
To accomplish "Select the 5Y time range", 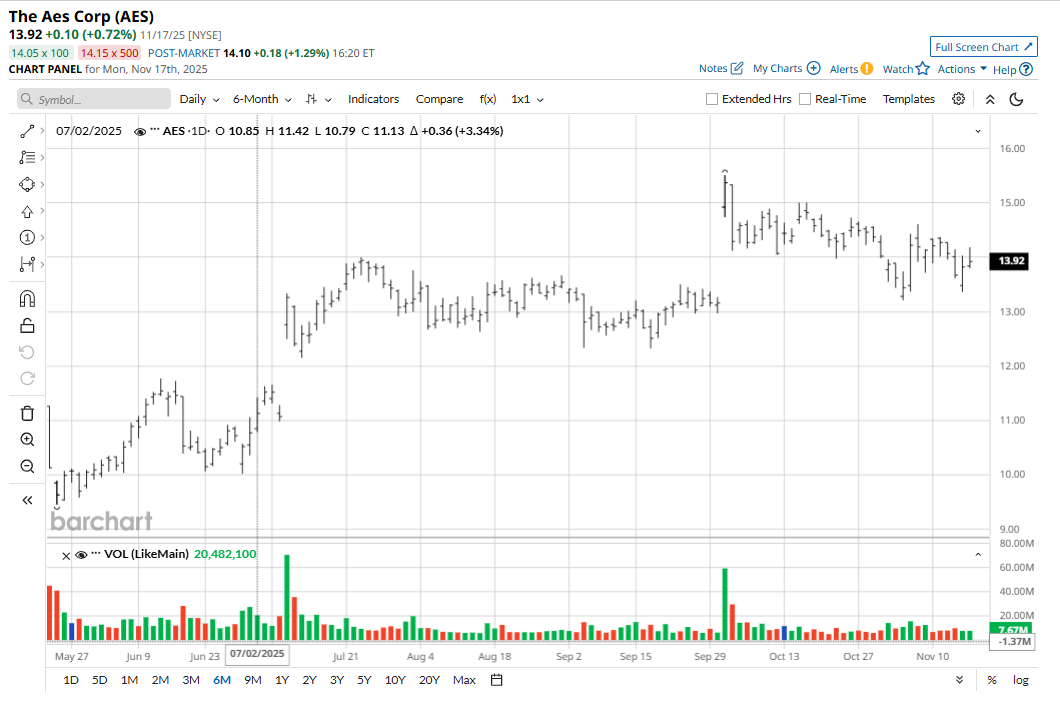I will tap(364, 680).
